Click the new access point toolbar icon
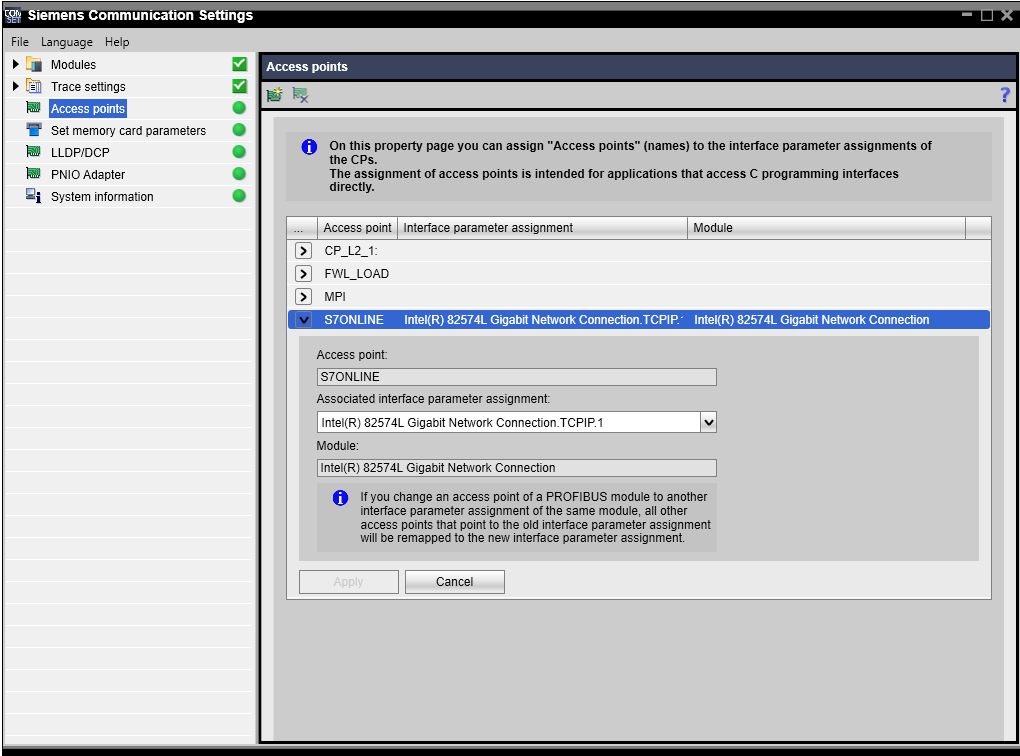This screenshot has width=1020, height=756. click(275, 95)
